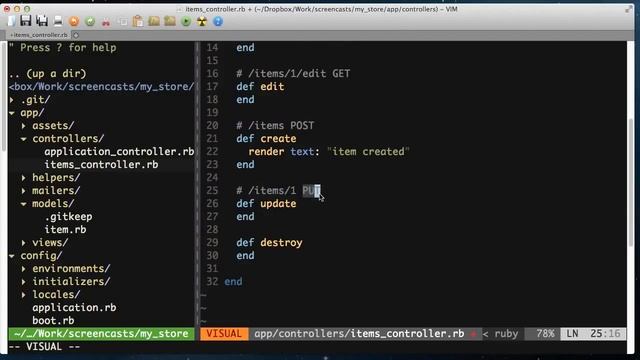Click the 'Press ? for help' line
This screenshot has width=640, height=360.
pyautogui.click(x=62, y=48)
